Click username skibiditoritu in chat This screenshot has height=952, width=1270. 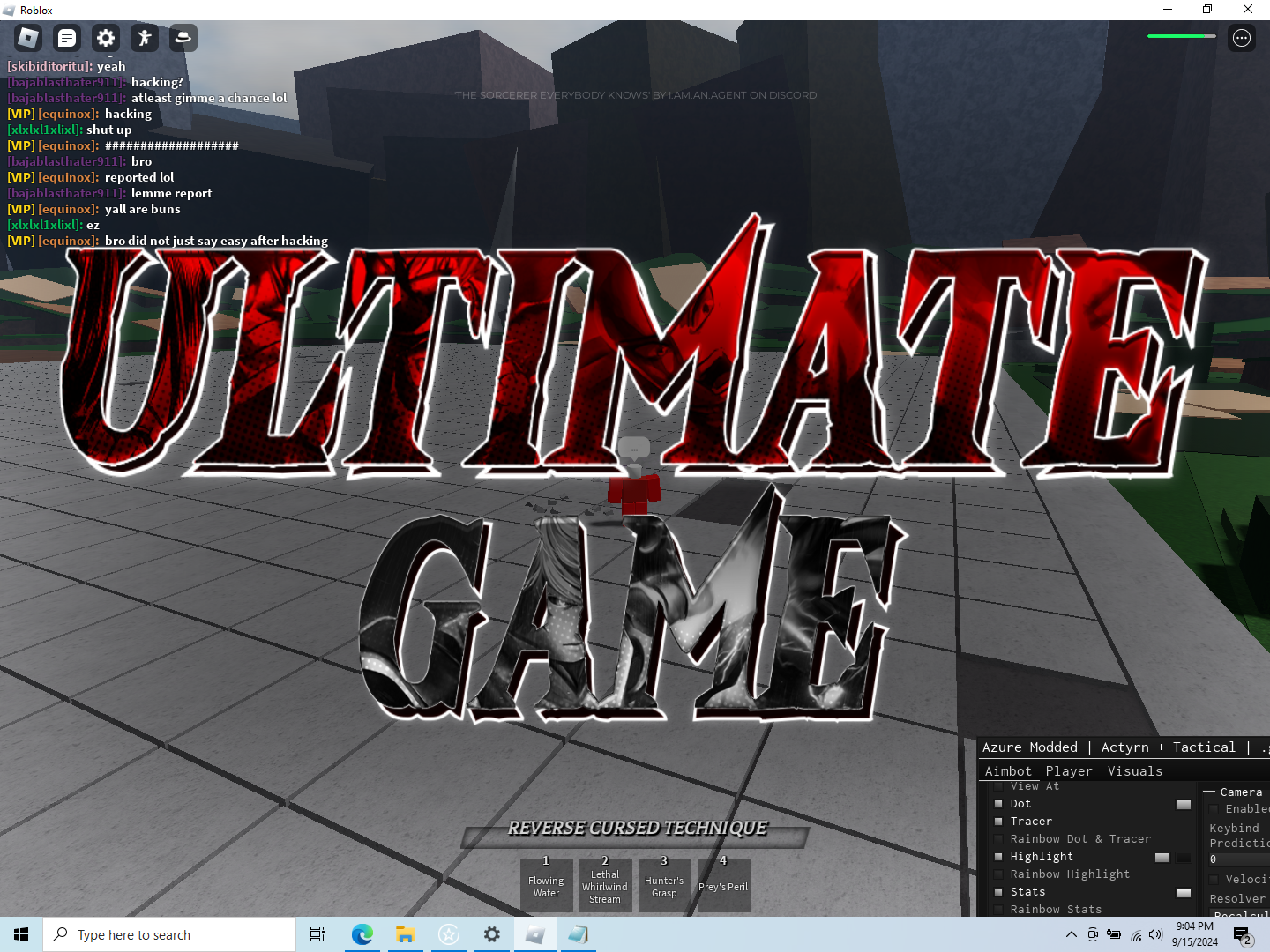(50, 66)
